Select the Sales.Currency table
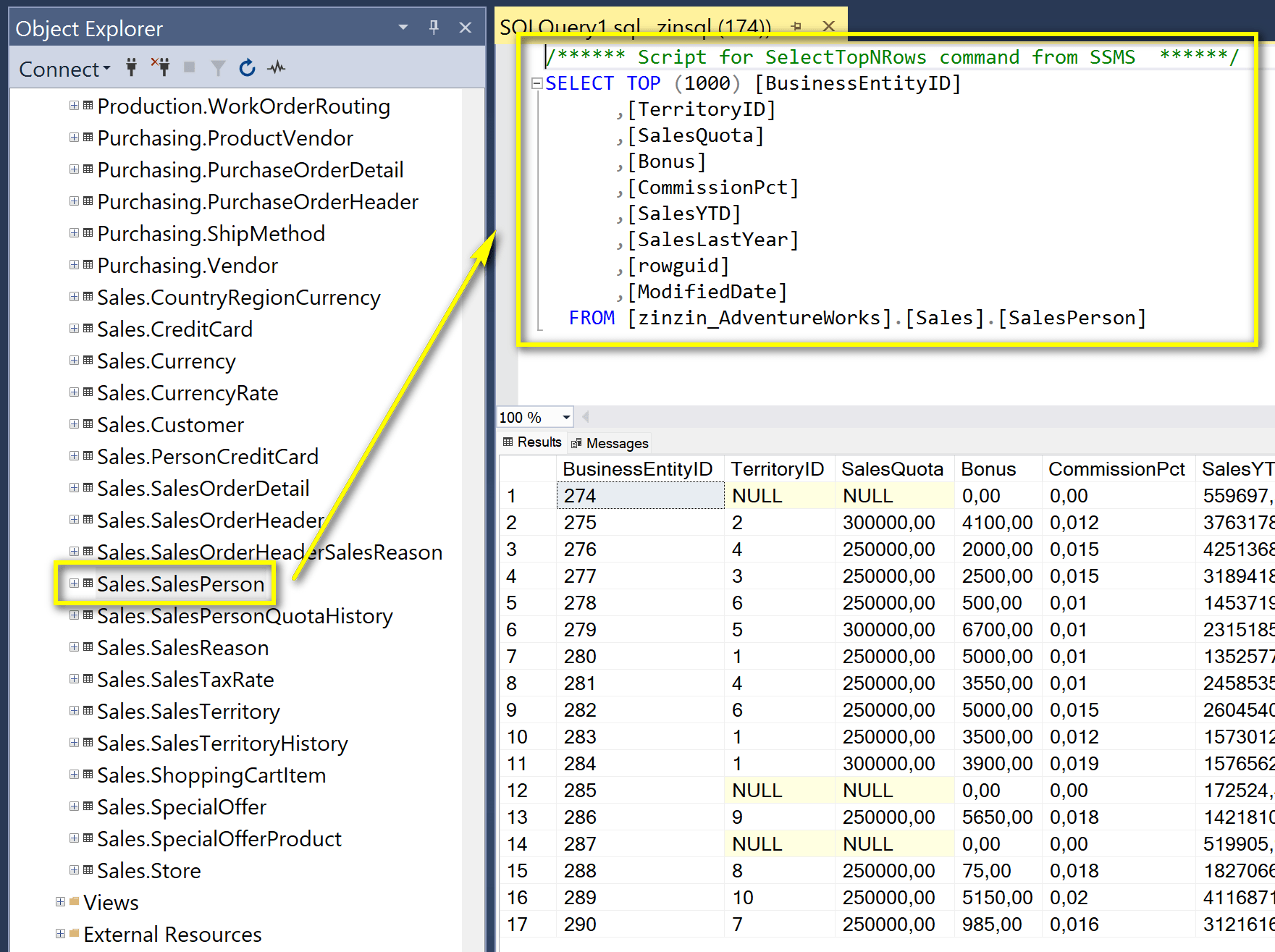Screen dimensions: 1275x952 click(x=167, y=361)
